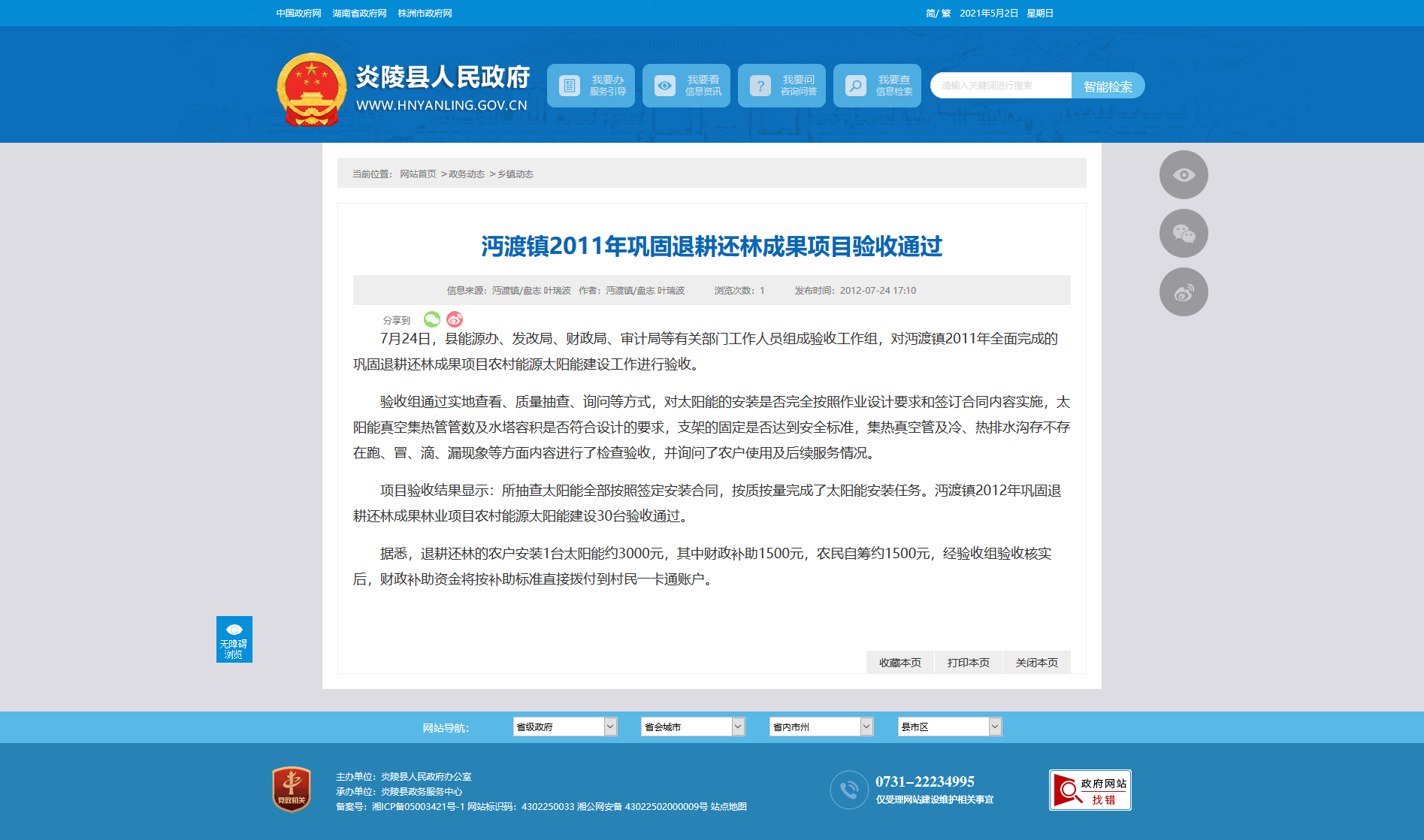Image resolution: width=1424 pixels, height=840 pixels.
Task: Open the 政府网站找错 error report badge
Action: pos(1090,790)
